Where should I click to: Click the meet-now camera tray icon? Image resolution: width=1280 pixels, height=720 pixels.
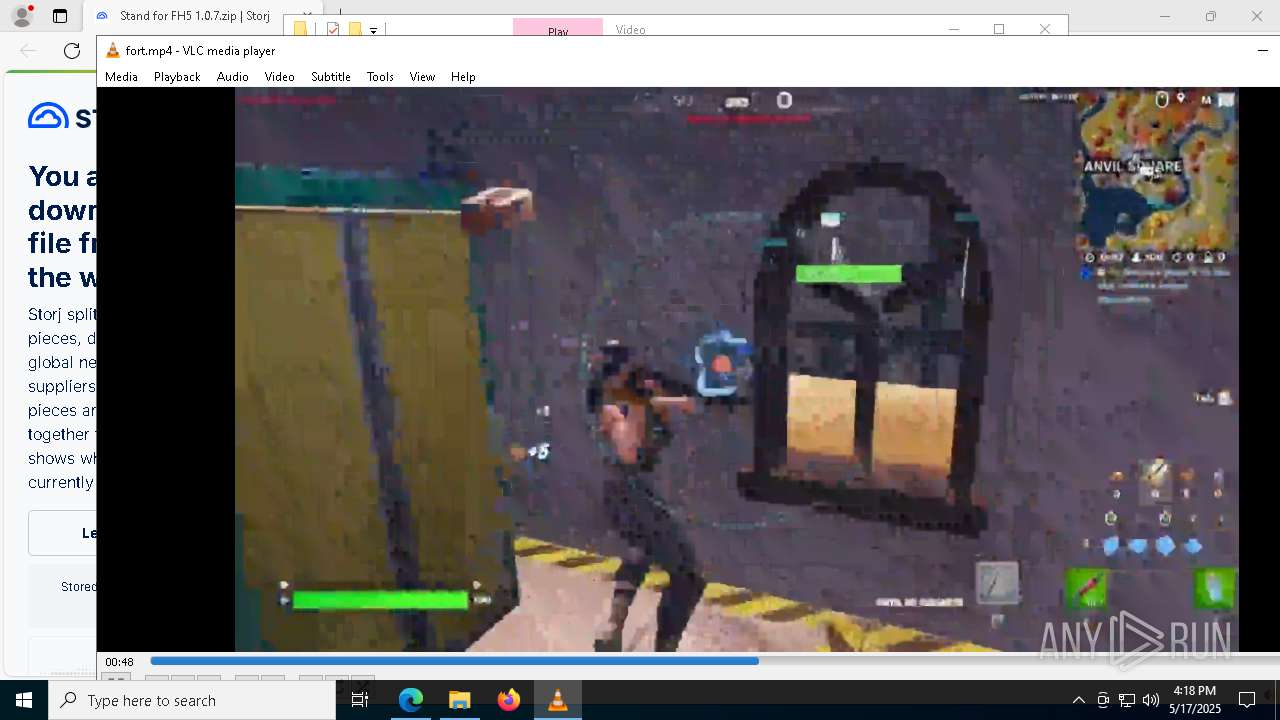point(1103,700)
